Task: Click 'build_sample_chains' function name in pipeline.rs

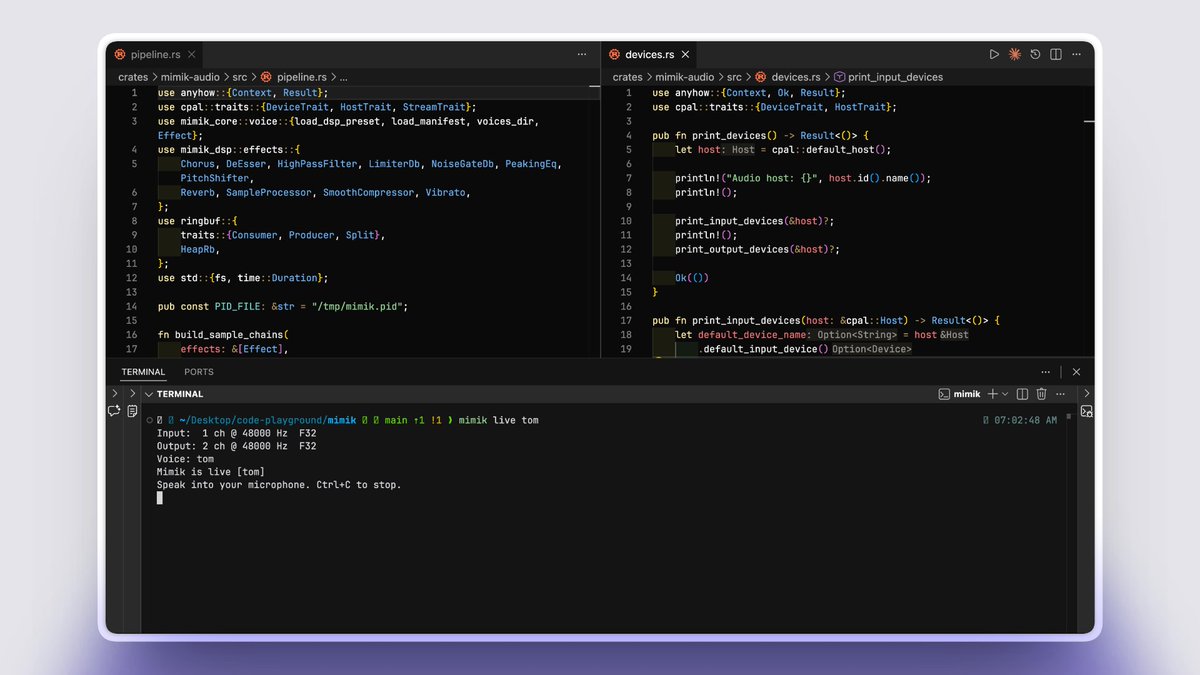Action: 231,335
